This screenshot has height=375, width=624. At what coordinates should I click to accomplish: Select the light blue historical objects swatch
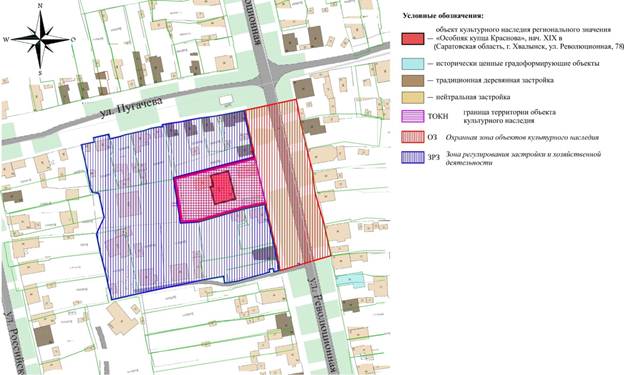click(x=413, y=64)
